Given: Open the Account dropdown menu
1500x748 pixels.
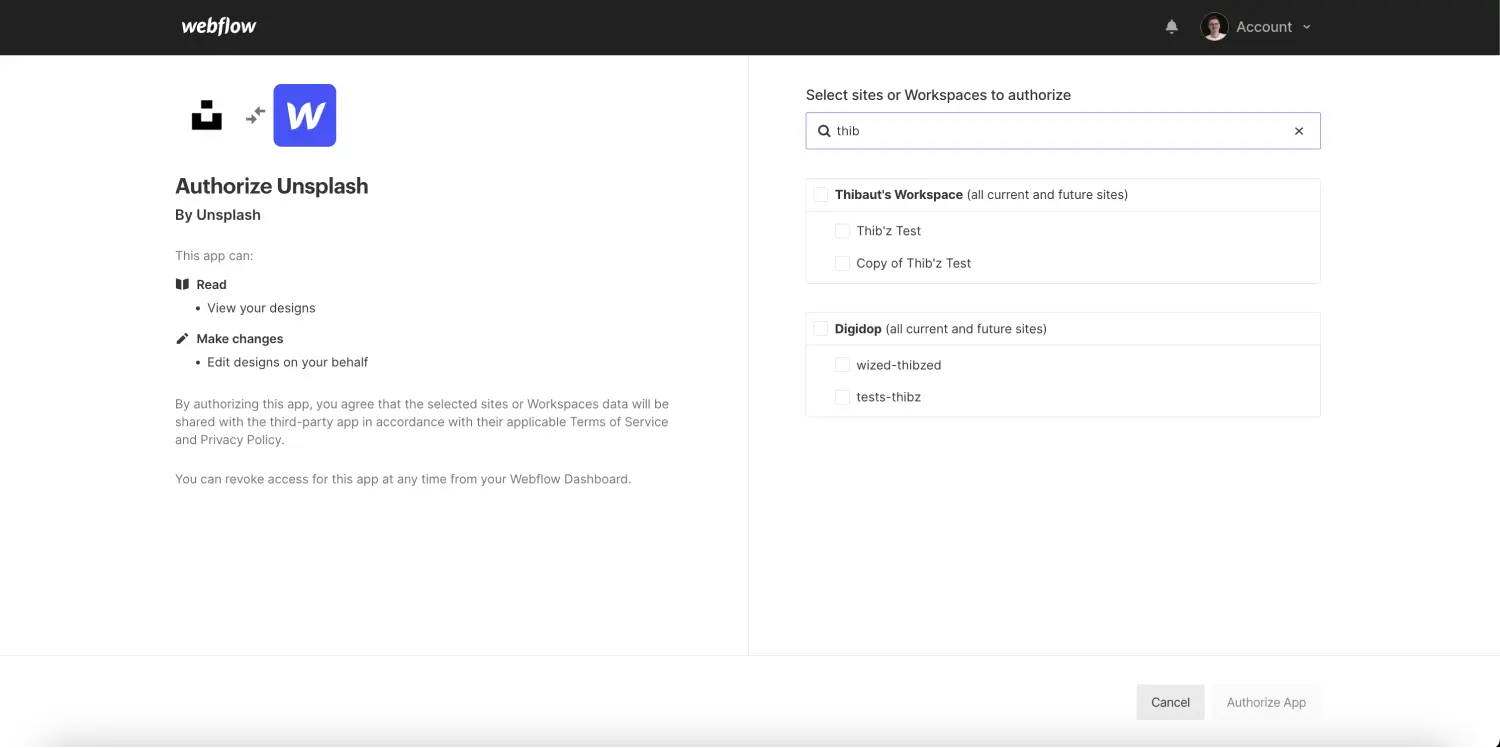Looking at the screenshot, I should (1271, 27).
